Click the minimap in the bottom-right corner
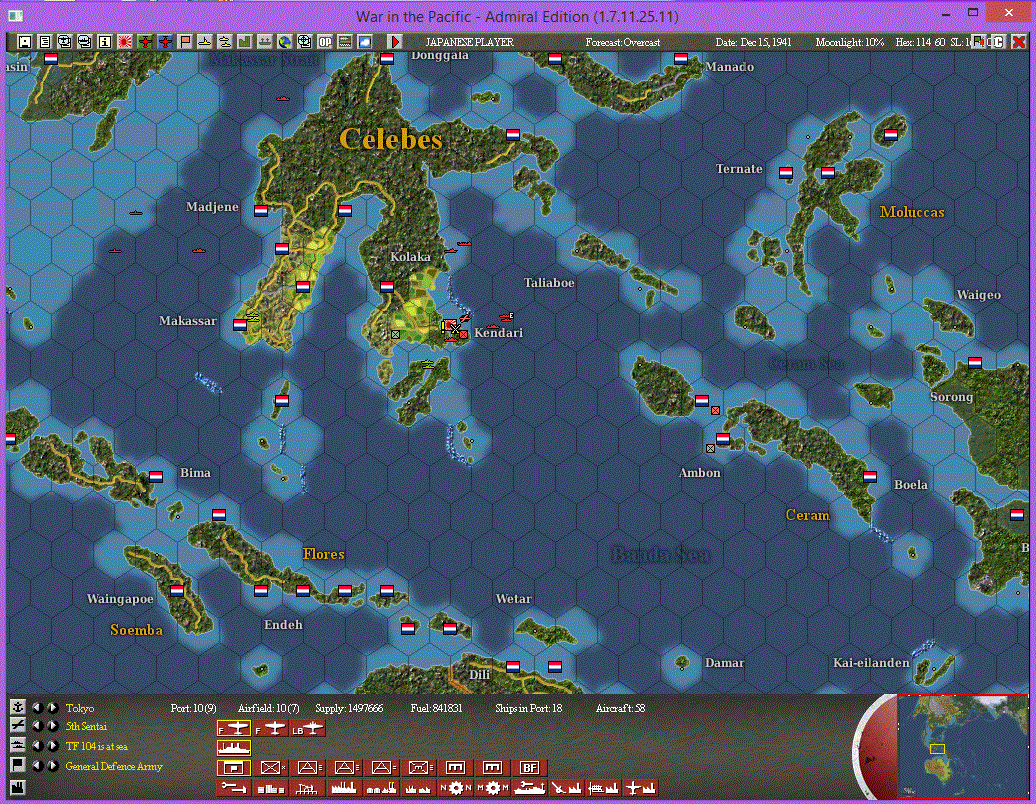Image resolution: width=1036 pixels, height=804 pixels. (963, 747)
